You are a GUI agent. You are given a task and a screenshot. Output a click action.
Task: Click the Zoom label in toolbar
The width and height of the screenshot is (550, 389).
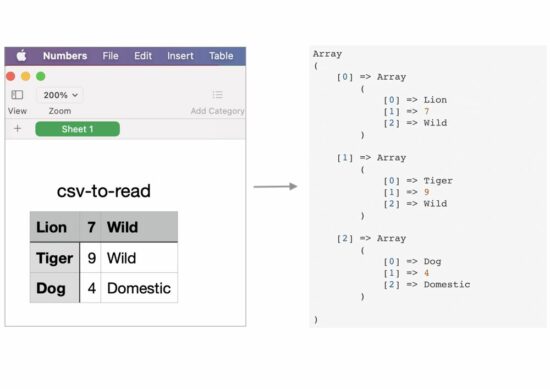(60, 111)
